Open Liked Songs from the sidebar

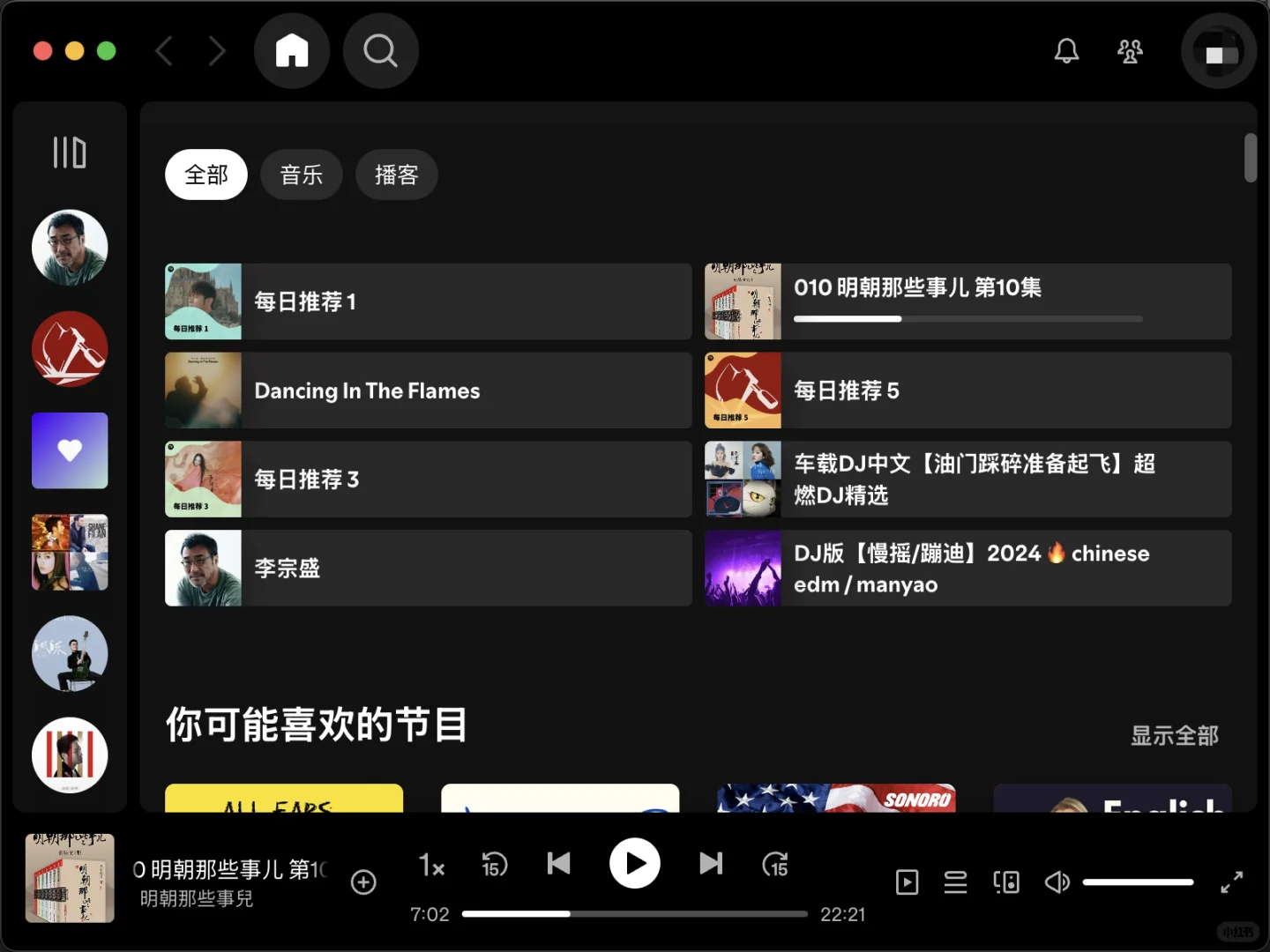[69, 450]
